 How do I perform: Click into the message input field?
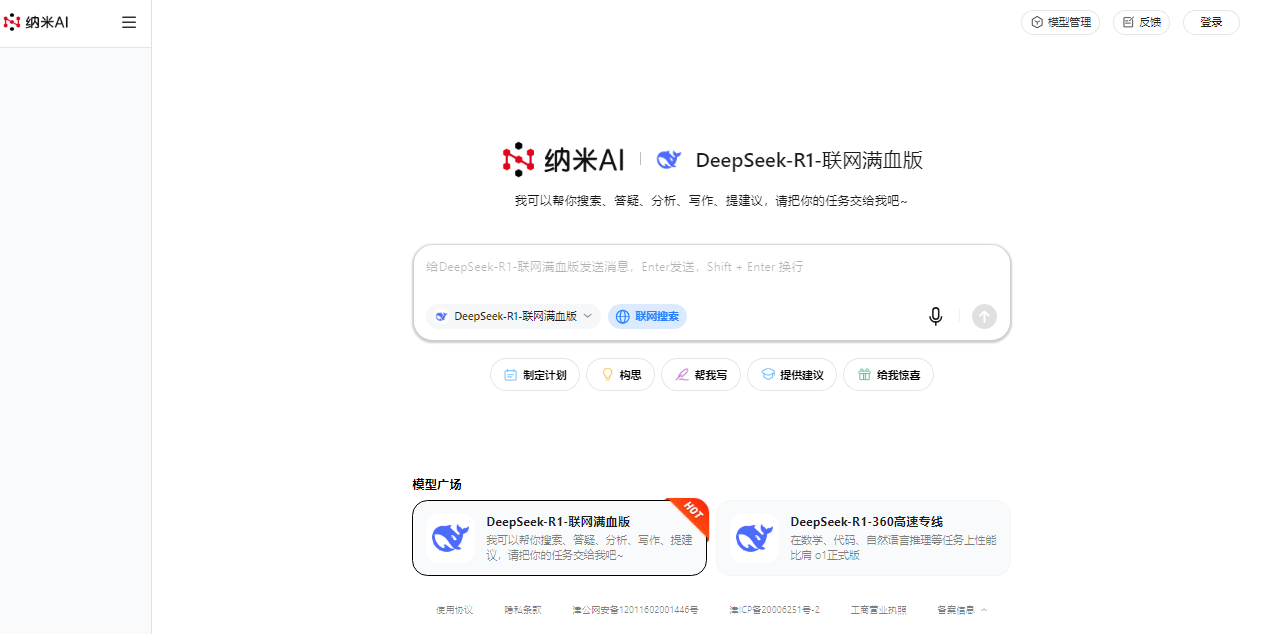click(x=710, y=268)
